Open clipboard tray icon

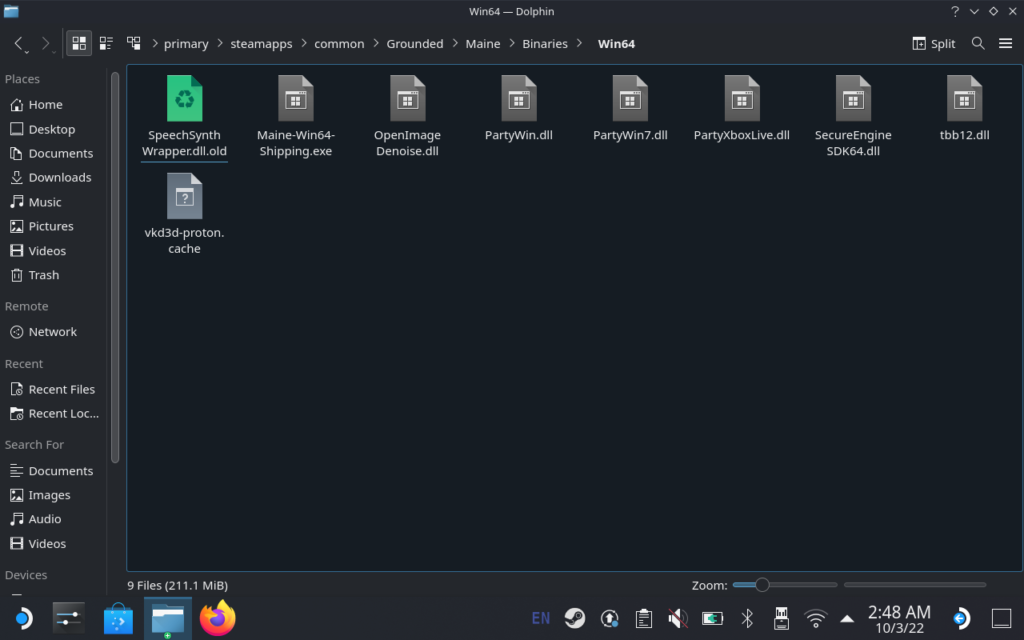(644, 618)
